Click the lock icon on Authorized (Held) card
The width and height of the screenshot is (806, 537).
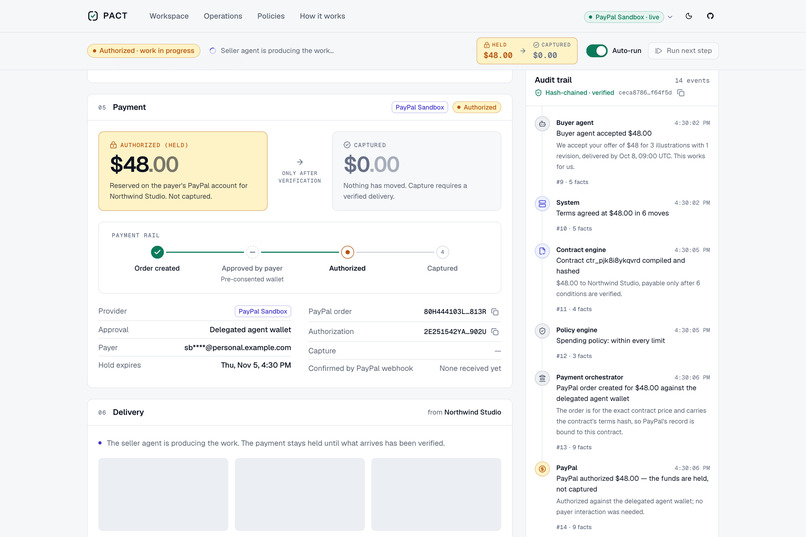(x=113, y=145)
